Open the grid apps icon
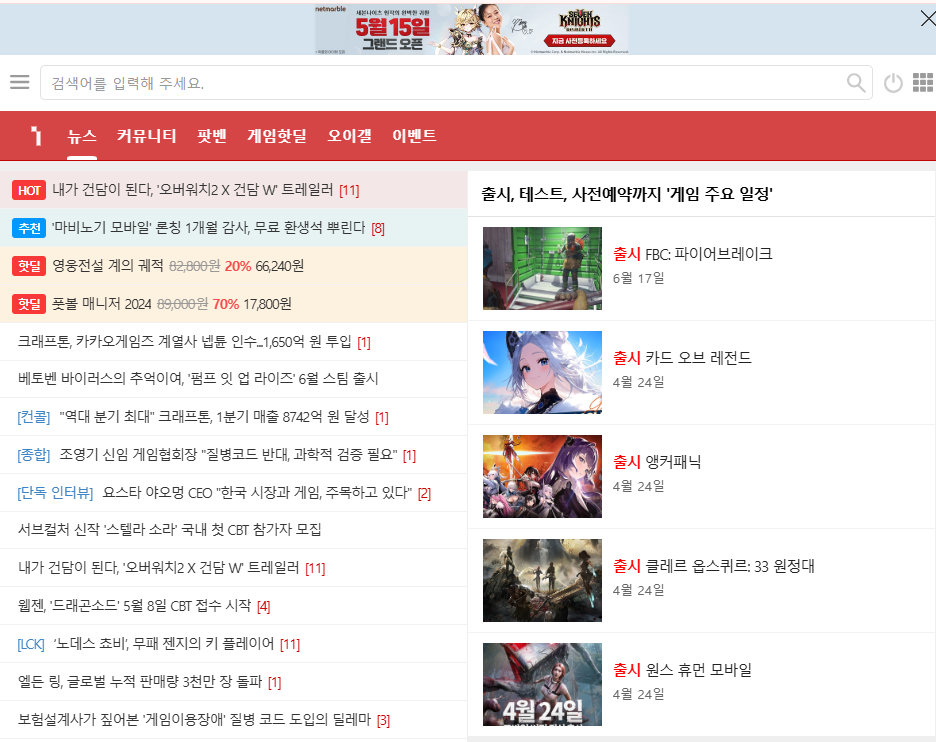 tap(923, 83)
